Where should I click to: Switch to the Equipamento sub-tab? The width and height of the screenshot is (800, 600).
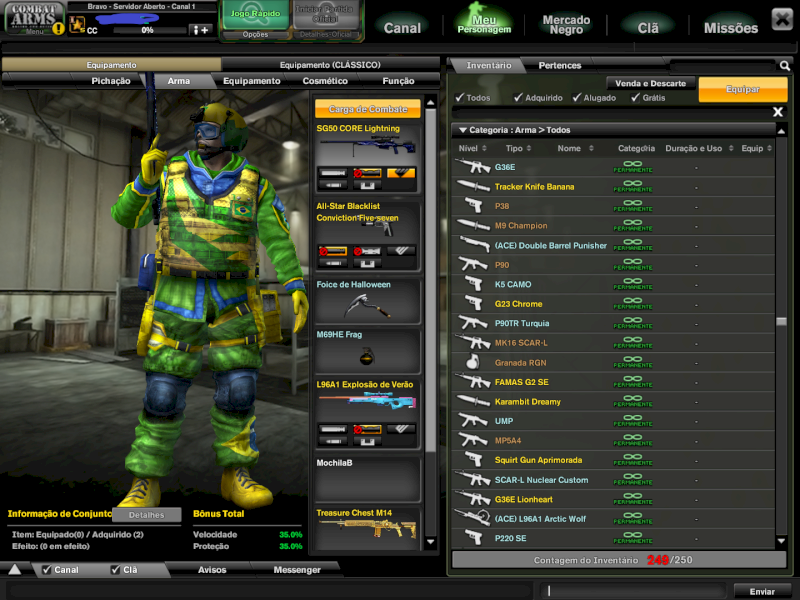(252, 81)
